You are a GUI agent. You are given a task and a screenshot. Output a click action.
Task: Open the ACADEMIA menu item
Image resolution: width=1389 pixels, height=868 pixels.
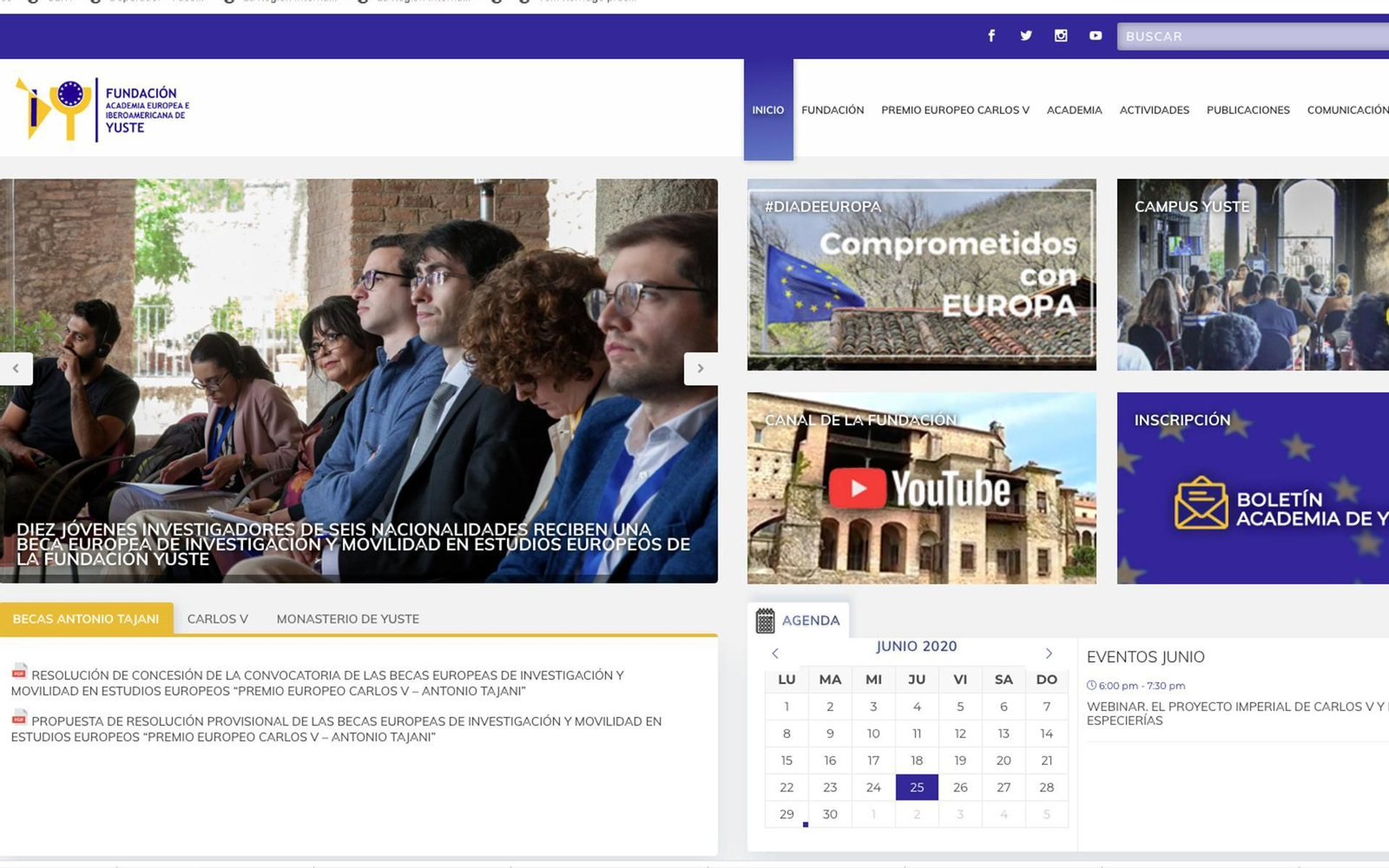1075,110
